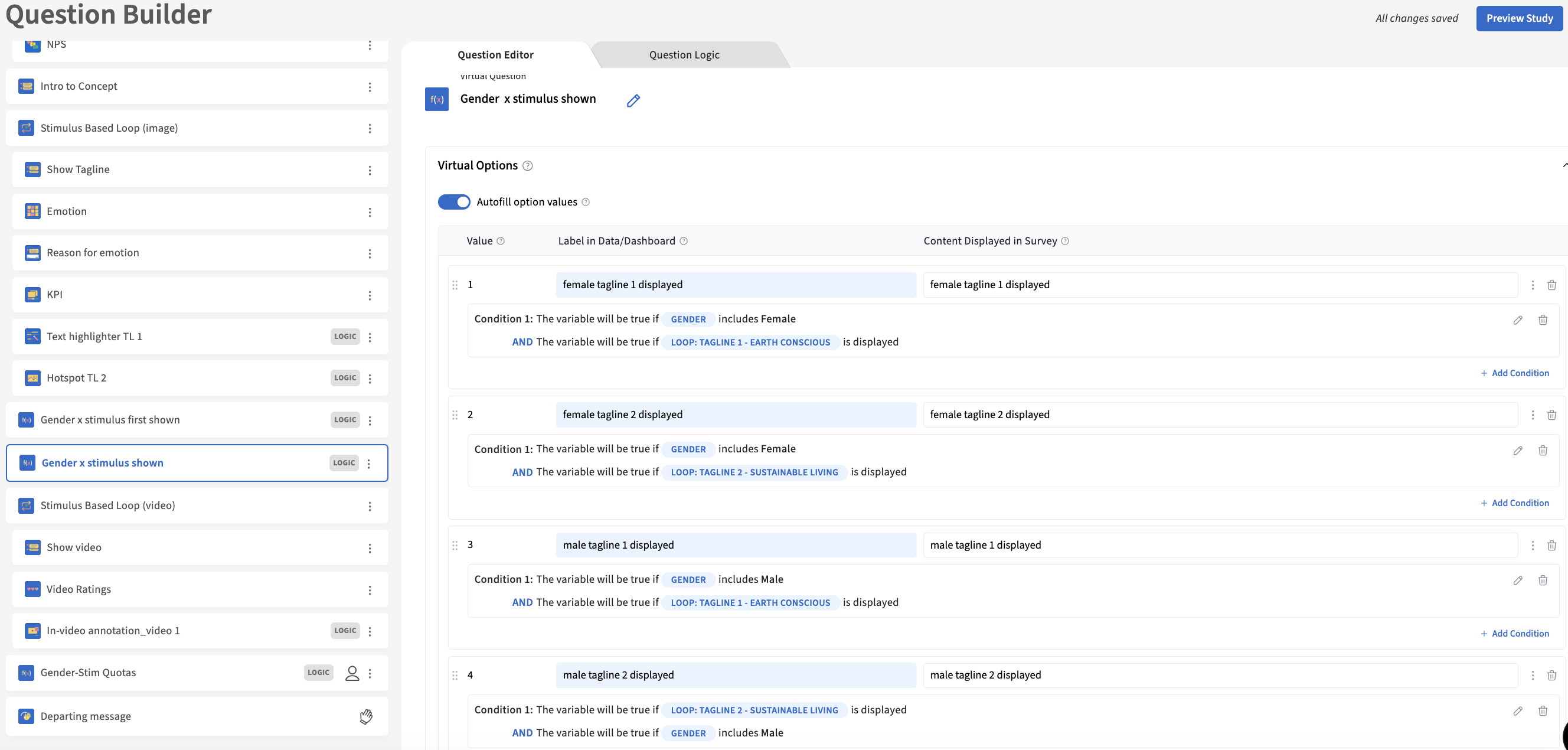Add Condition to female tagline 1 option
The height and width of the screenshot is (750, 1568).
[1514, 373]
